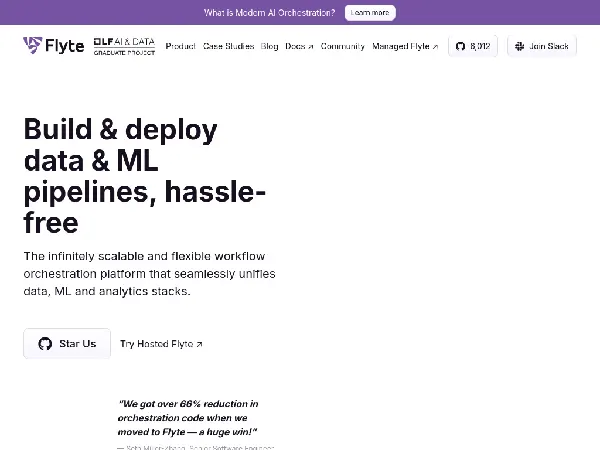Open the Managed Flyte link
600x450 pixels.
(405, 46)
